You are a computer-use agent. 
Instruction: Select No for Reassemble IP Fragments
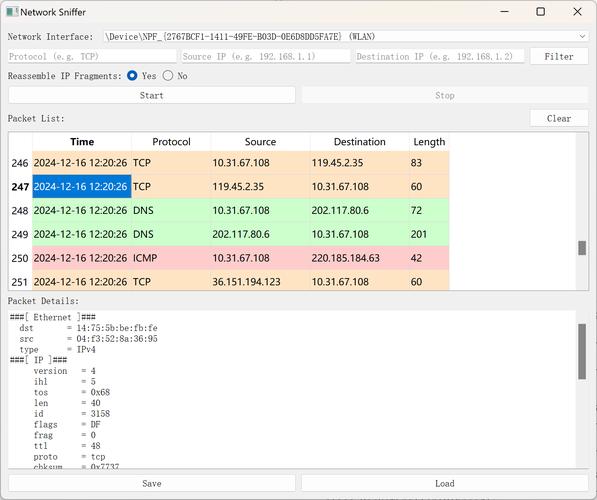point(168,76)
